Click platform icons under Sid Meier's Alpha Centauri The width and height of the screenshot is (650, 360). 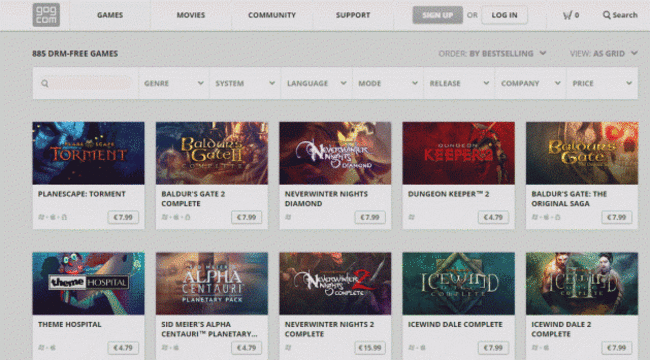pos(170,348)
